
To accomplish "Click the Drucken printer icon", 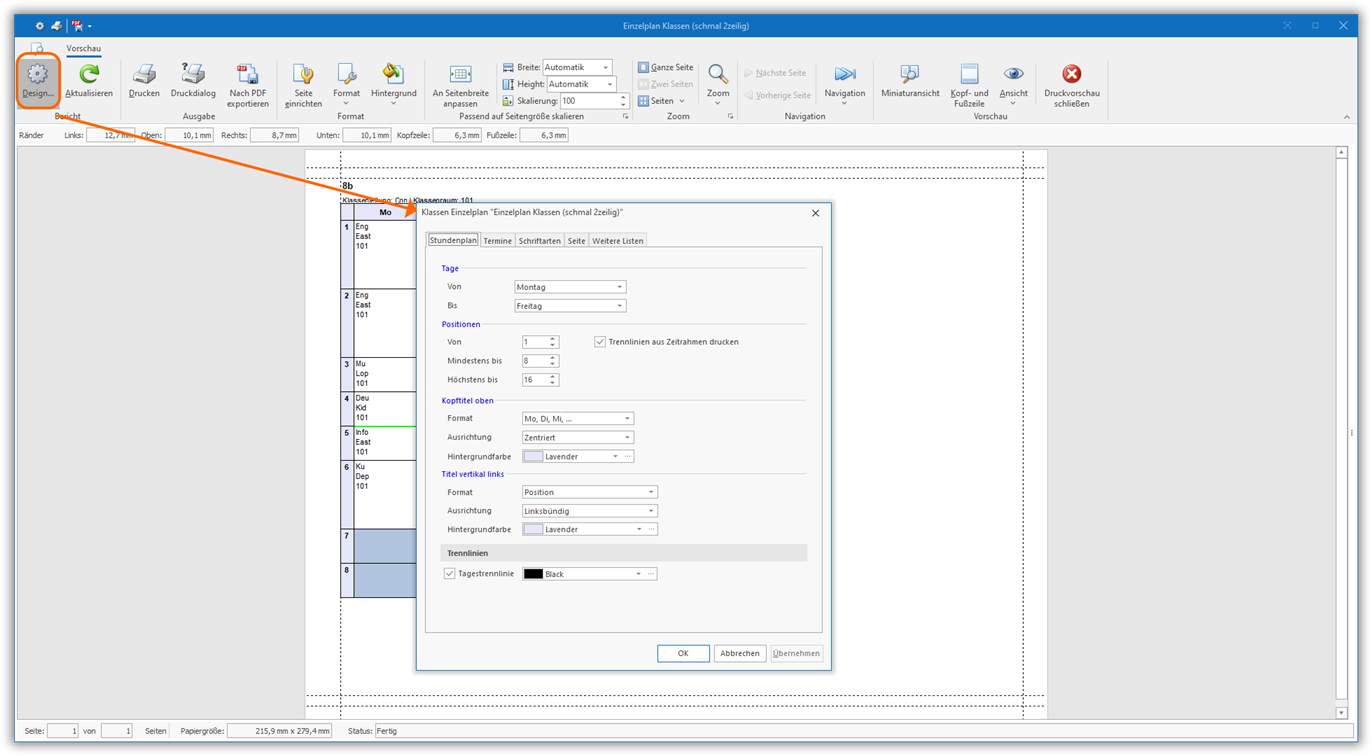I will (x=144, y=75).
